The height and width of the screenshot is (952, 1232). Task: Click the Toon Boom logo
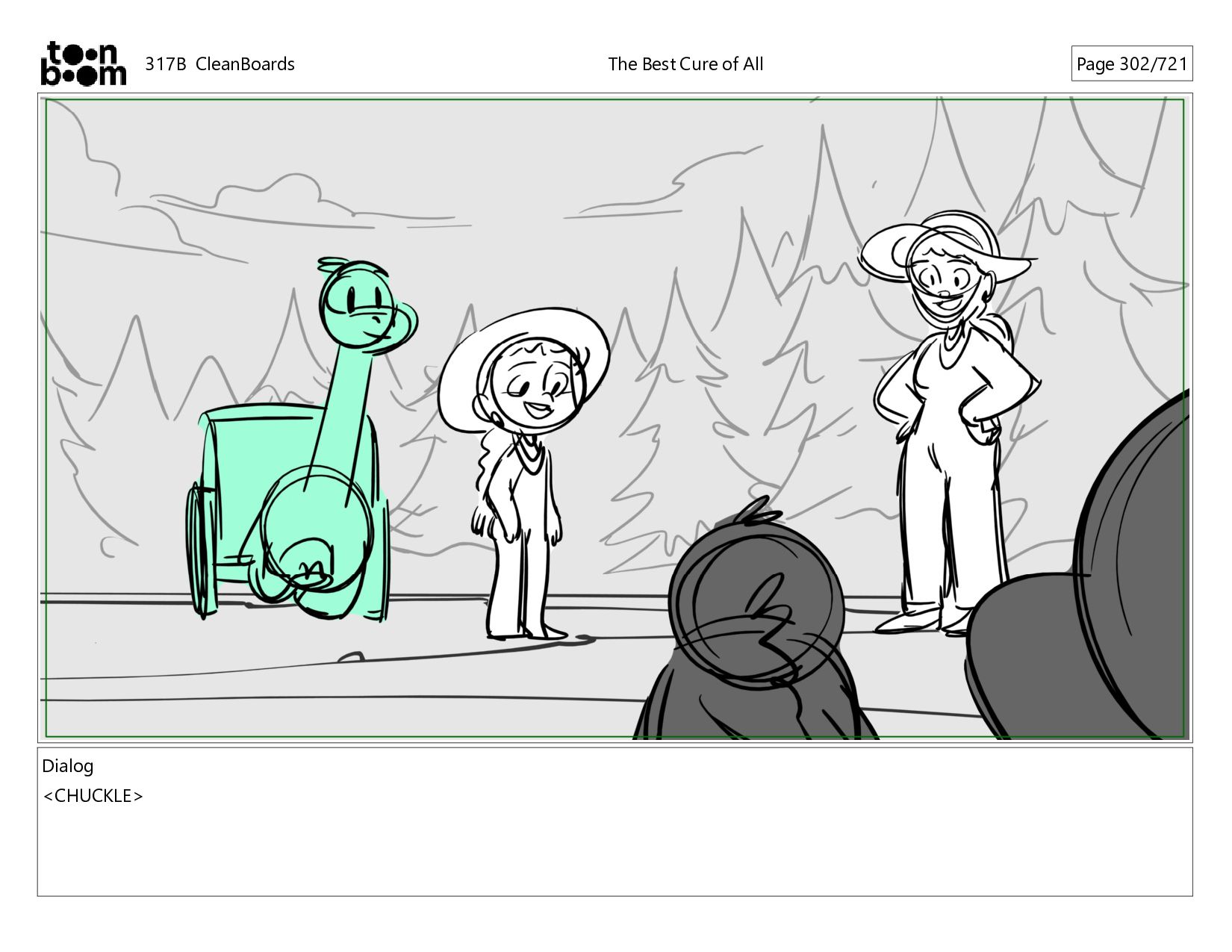(x=83, y=63)
